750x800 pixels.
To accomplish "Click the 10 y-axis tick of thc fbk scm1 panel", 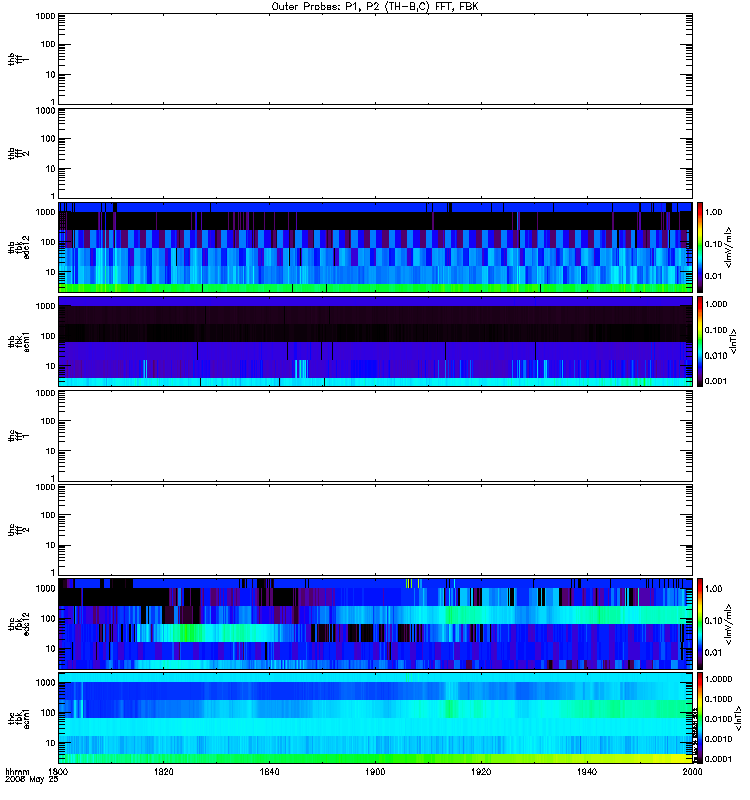I will coord(51,743).
